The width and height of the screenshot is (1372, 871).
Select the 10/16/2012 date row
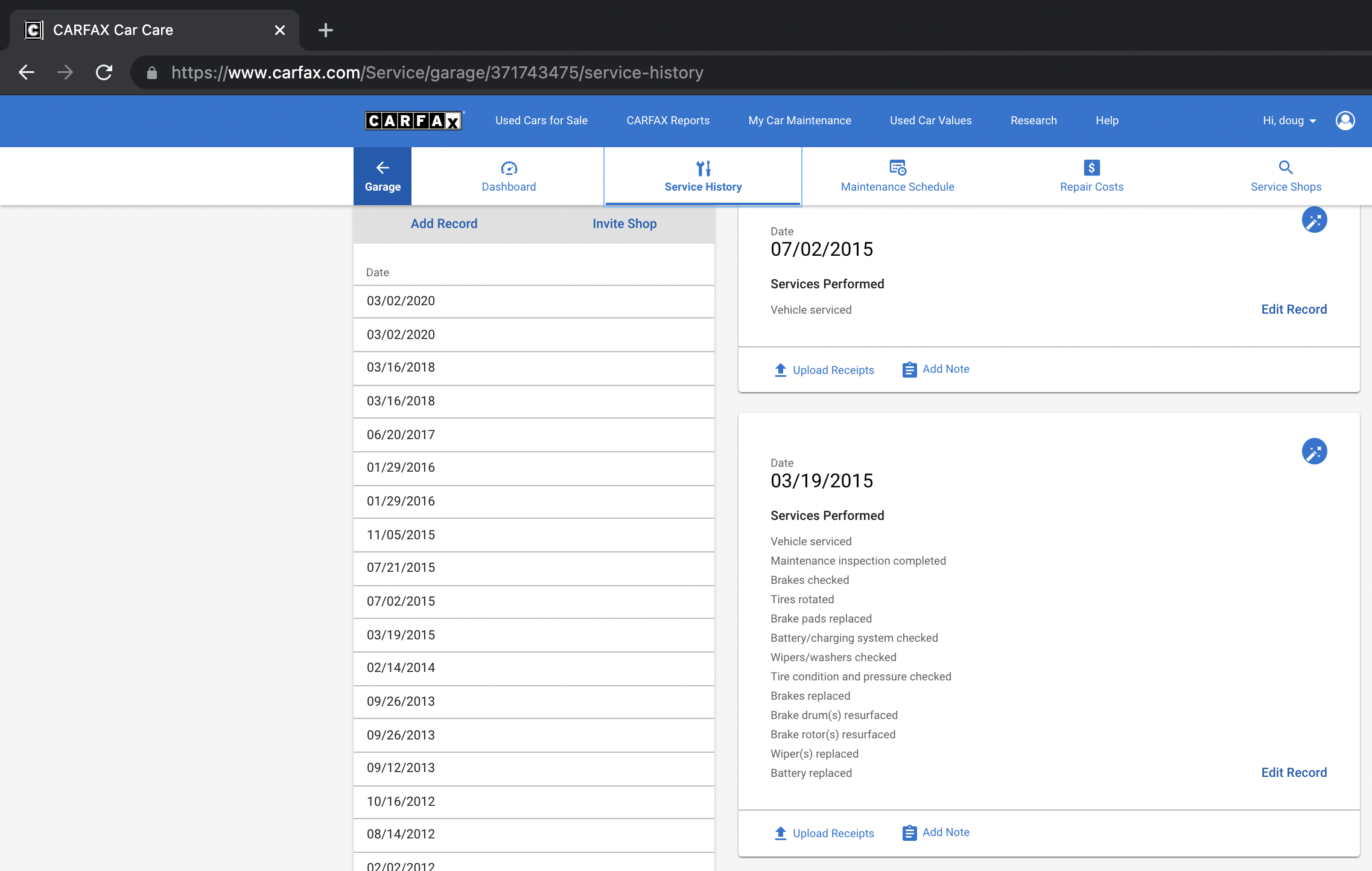click(534, 802)
